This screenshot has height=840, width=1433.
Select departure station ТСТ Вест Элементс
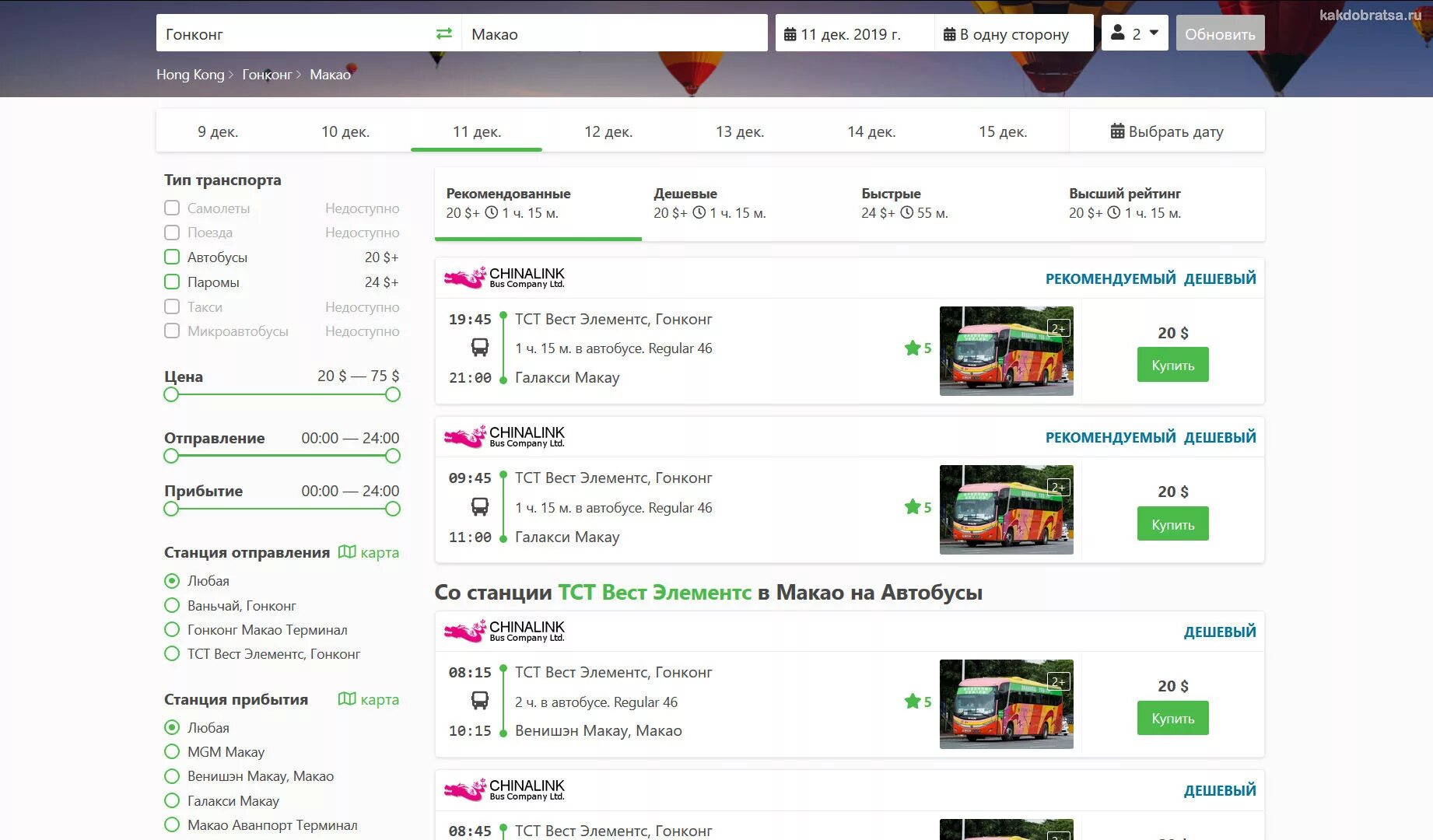tap(172, 653)
